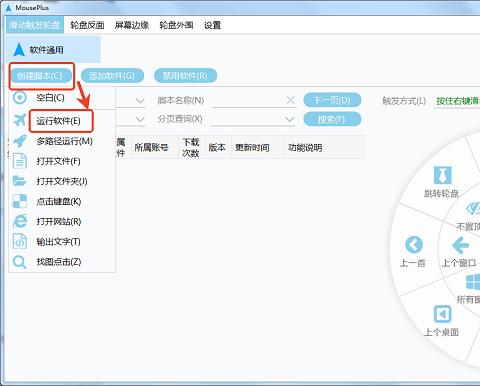Click the 不置顶 icon on wheel

click(x=473, y=209)
